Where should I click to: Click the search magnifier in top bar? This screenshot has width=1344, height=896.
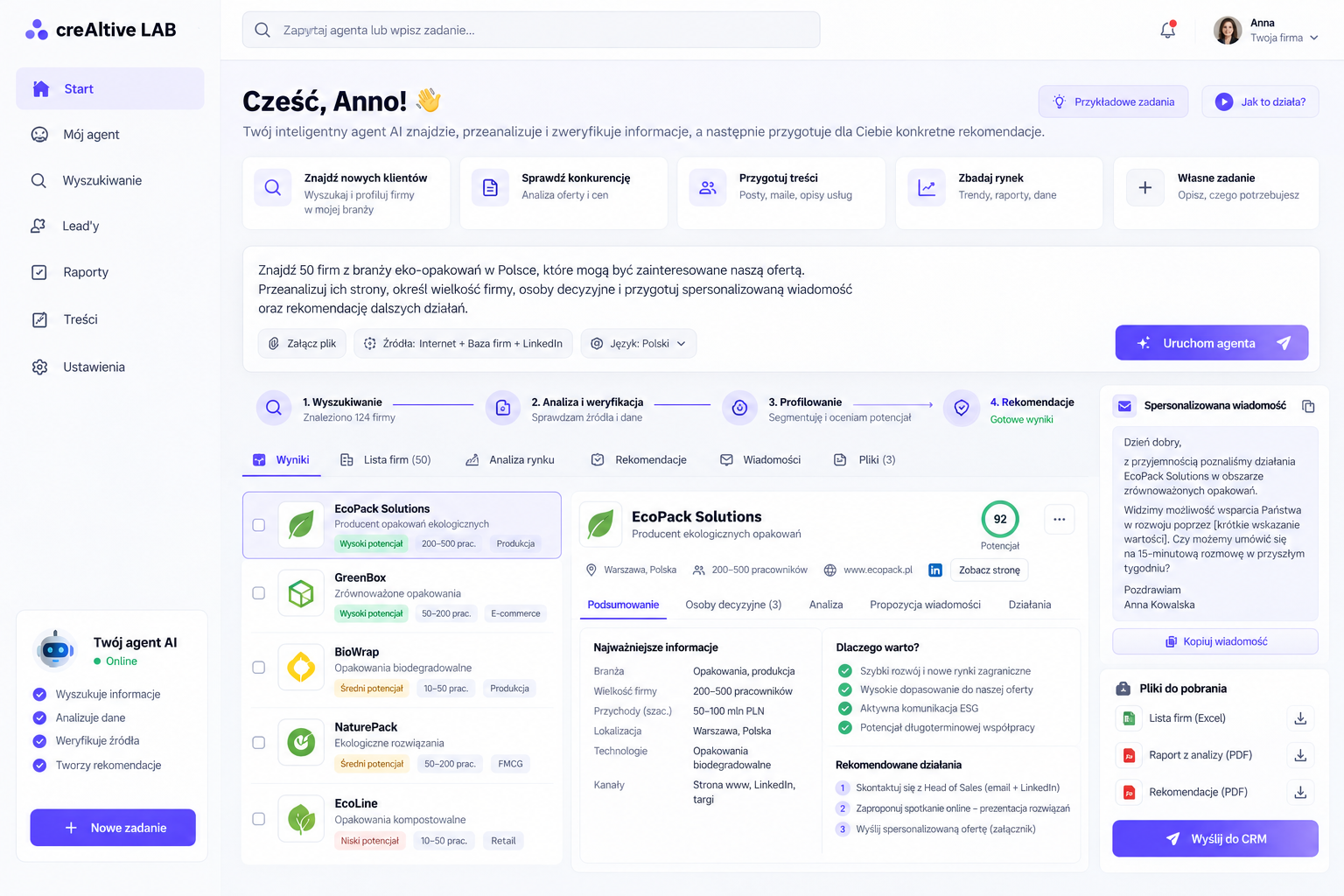(x=262, y=30)
